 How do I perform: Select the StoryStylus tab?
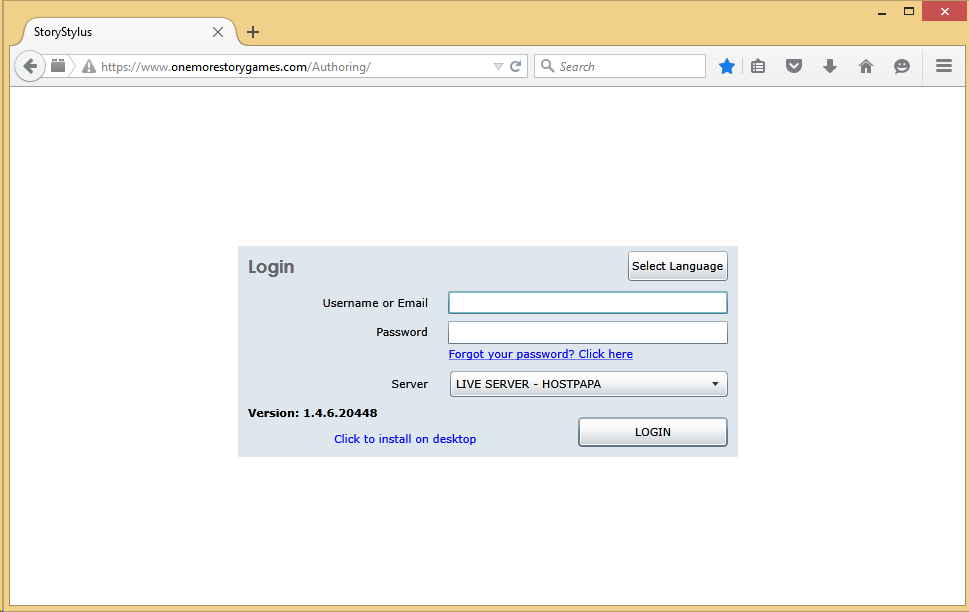(129, 32)
